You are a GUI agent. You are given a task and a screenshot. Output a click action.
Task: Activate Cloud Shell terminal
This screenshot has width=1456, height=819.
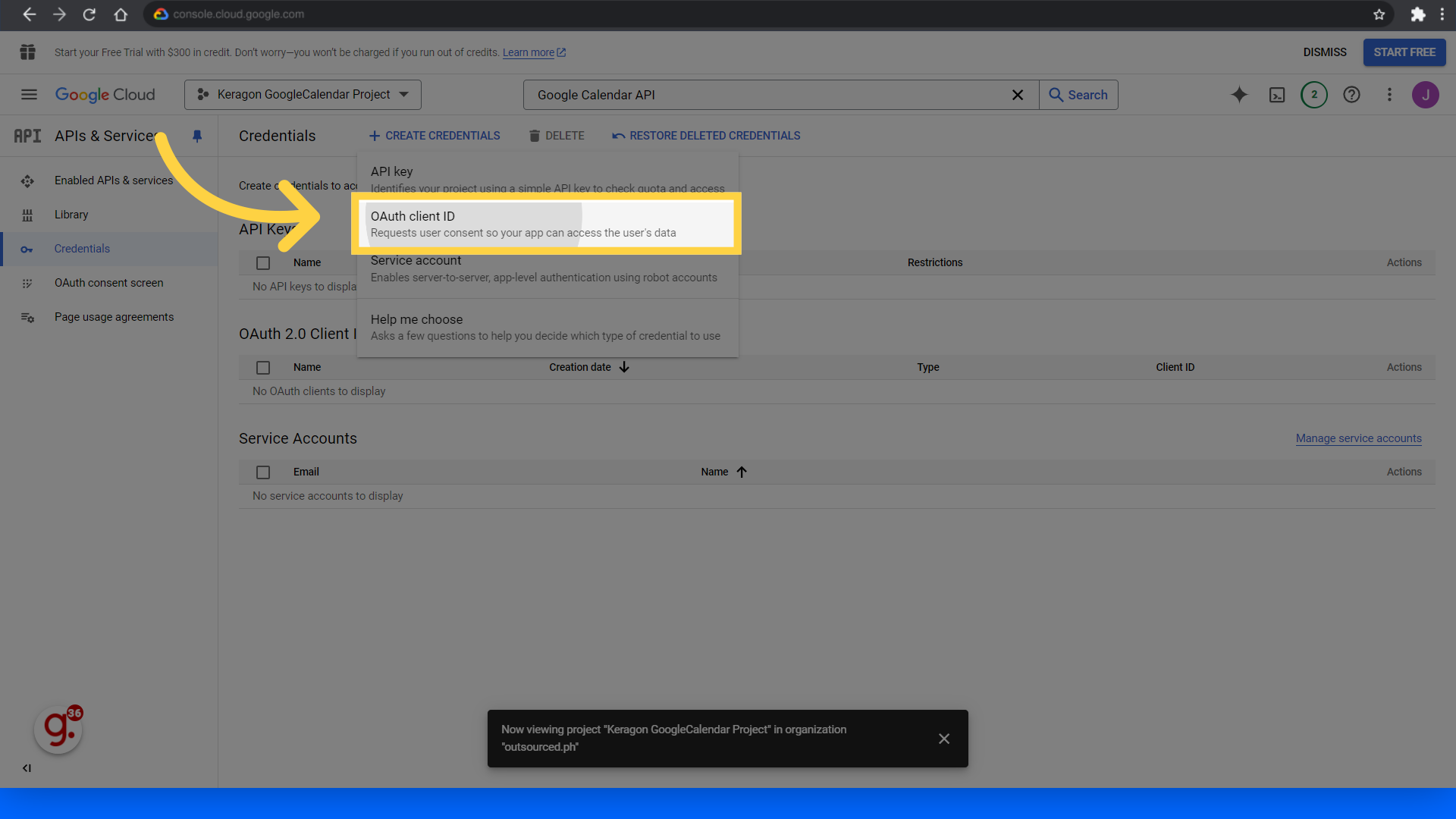click(1276, 95)
